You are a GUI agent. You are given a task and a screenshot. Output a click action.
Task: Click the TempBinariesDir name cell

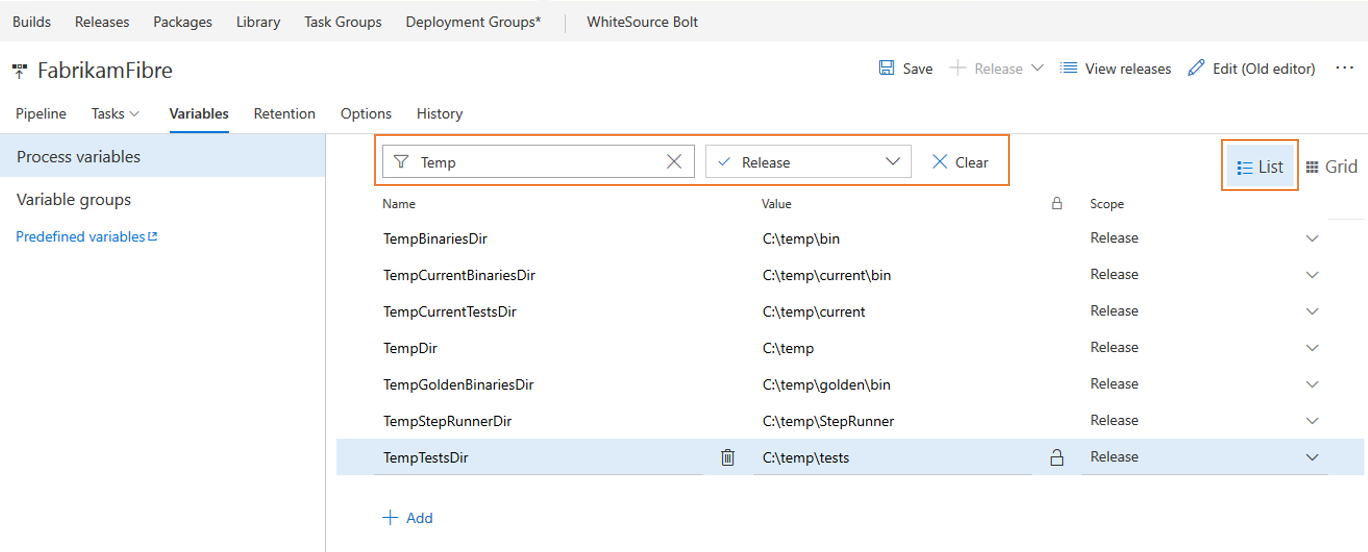(435, 239)
